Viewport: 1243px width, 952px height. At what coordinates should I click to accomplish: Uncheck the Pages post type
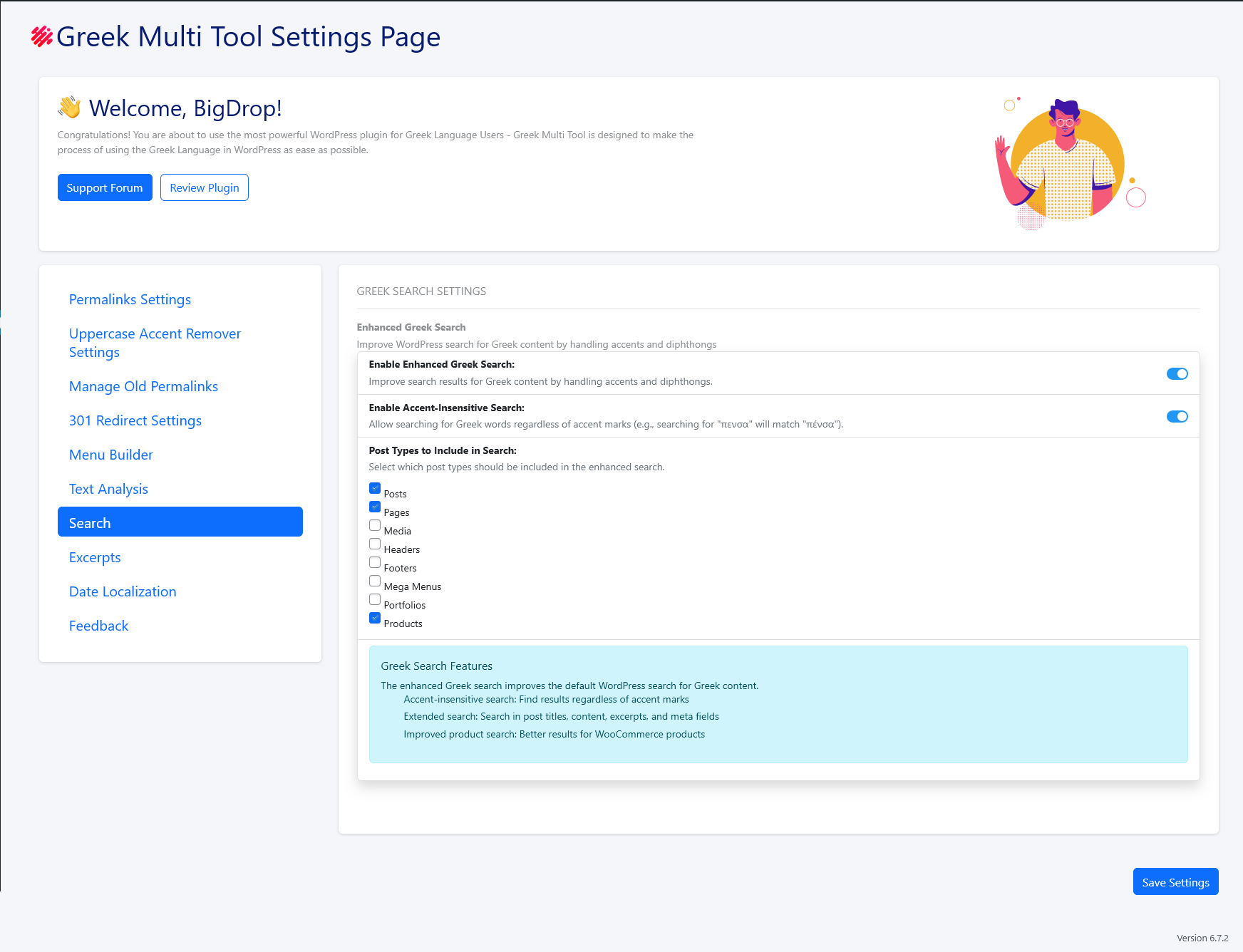click(374, 507)
